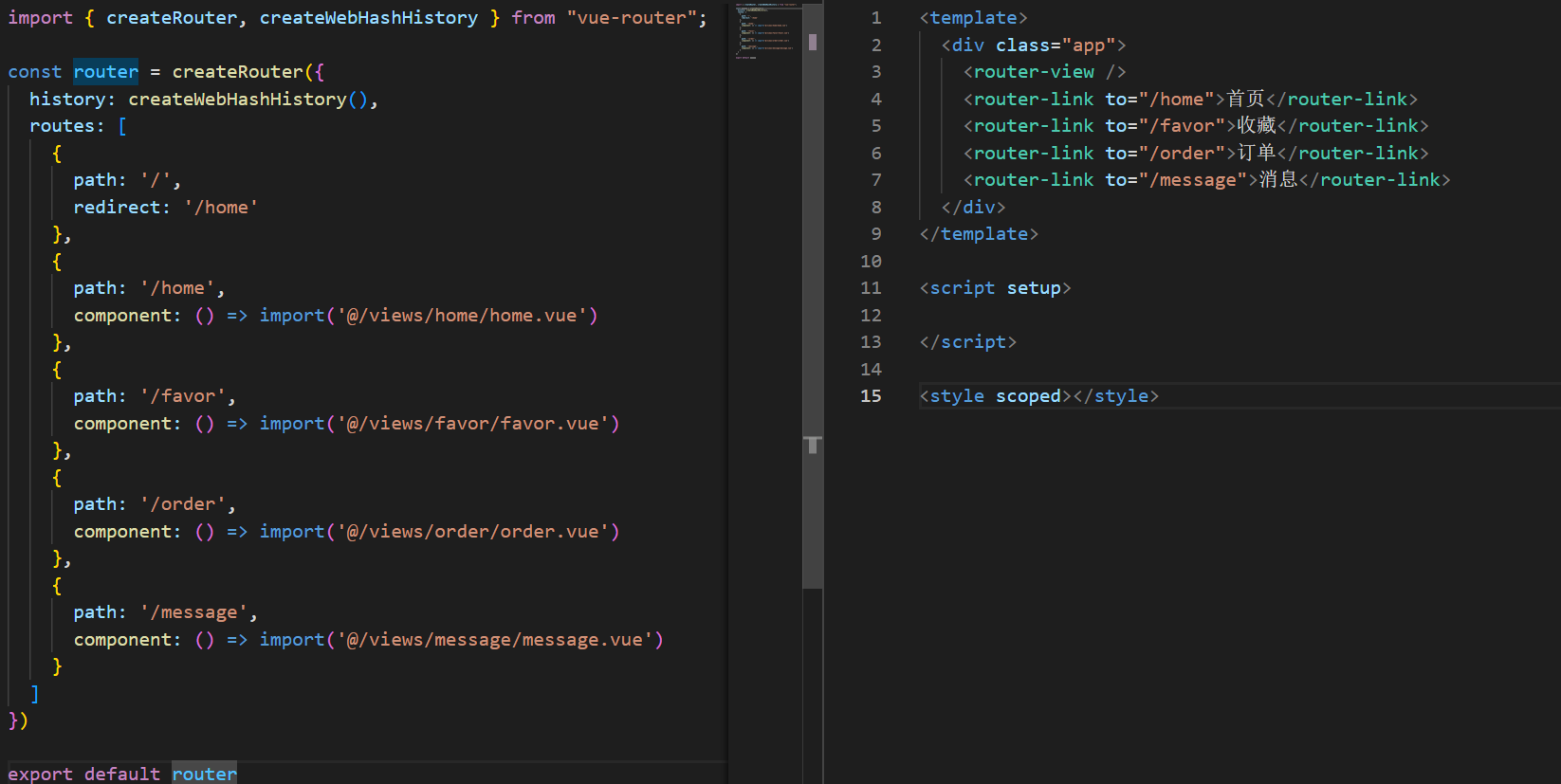Click line number 15 in the Vue file
This screenshot has width=1561, height=784.
871,396
